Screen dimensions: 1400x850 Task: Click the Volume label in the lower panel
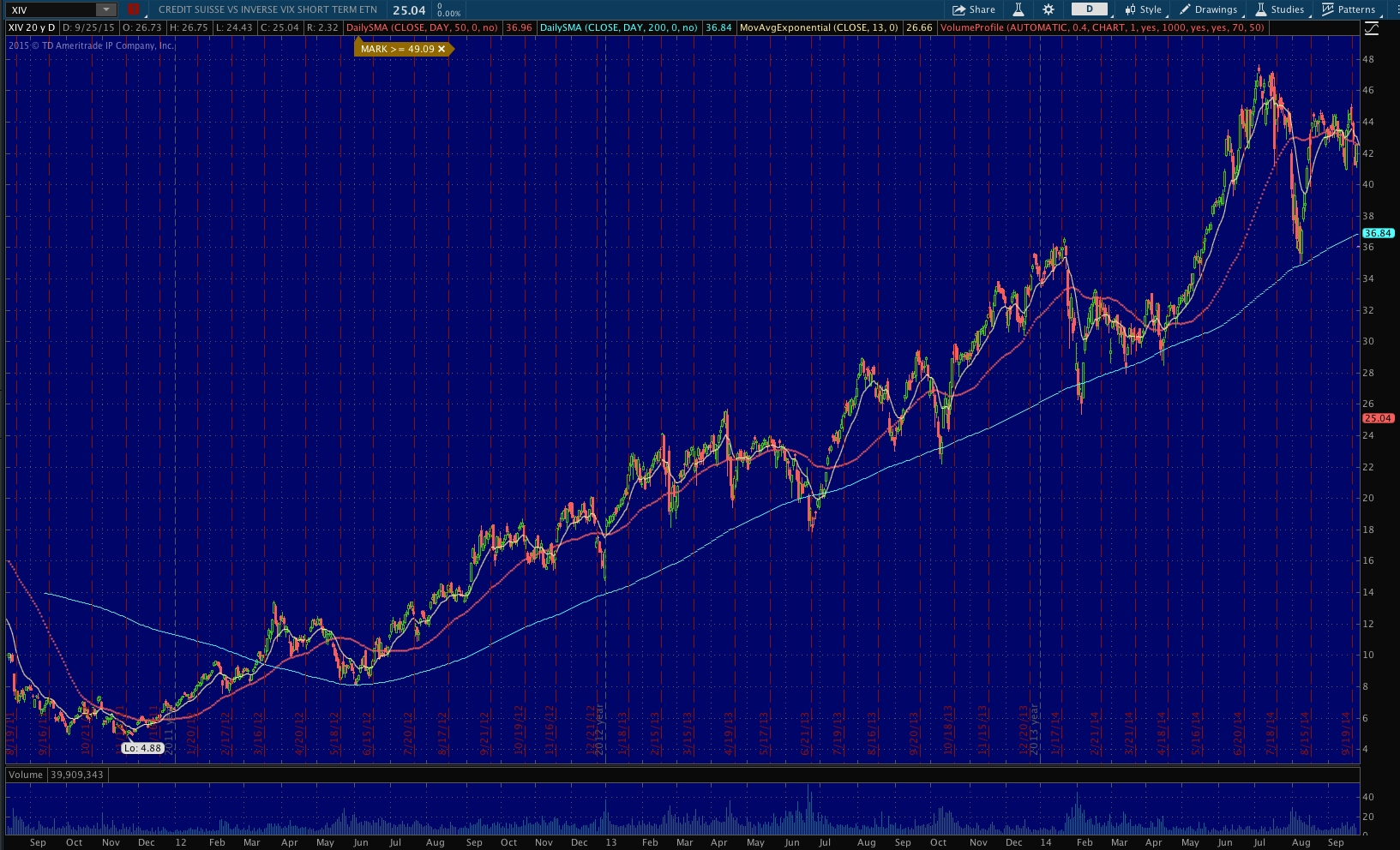(x=26, y=775)
